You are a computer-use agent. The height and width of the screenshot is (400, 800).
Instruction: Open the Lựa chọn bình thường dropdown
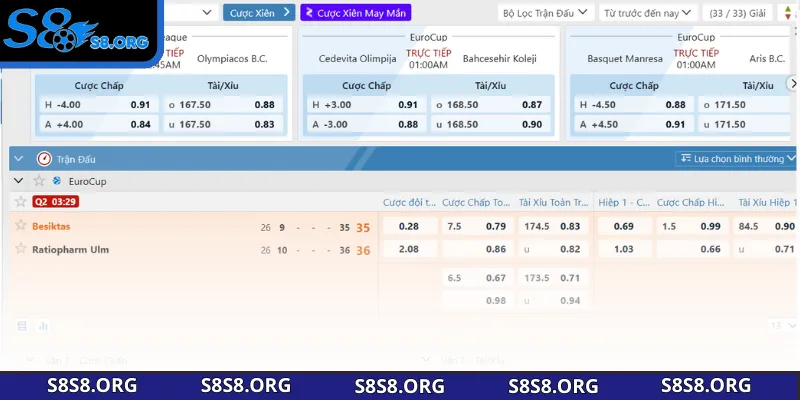[737, 158]
